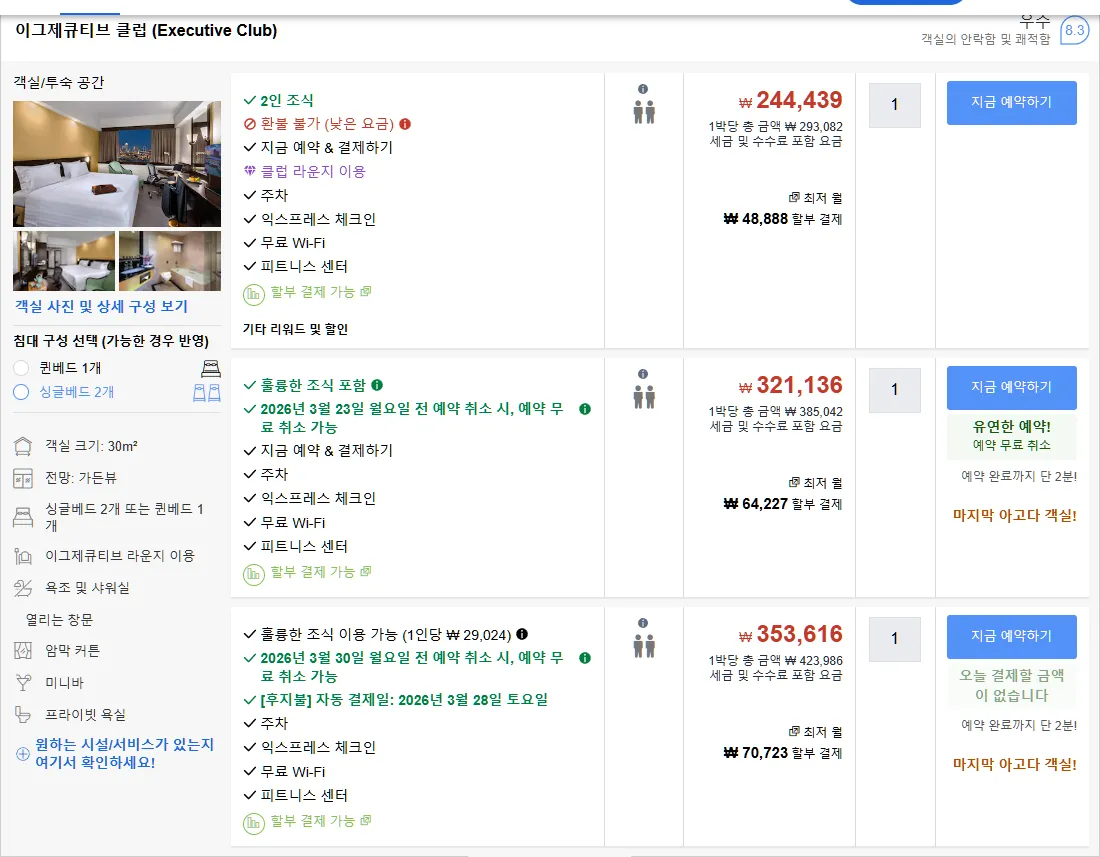The width and height of the screenshot is (1100, 857).
Task: Open the small bathroom thumbnail photo
Action: click(170, 261)
